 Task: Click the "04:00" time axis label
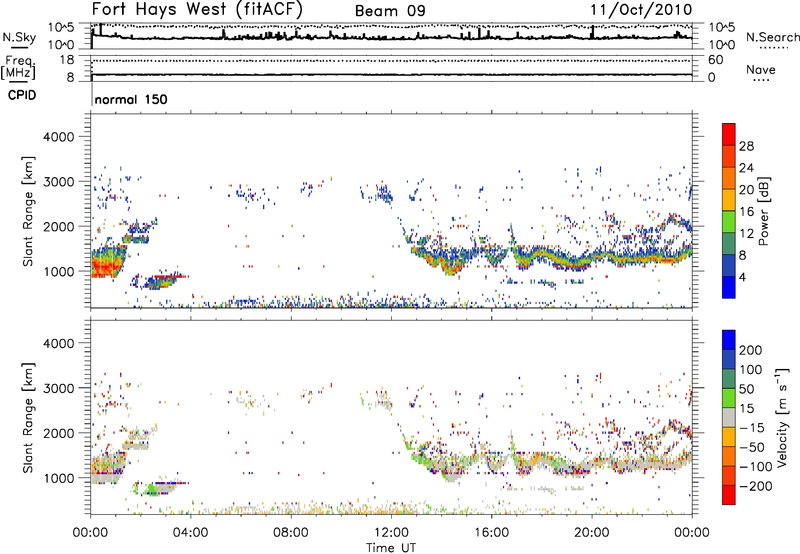pyautogui.click(x=190, y=533)
